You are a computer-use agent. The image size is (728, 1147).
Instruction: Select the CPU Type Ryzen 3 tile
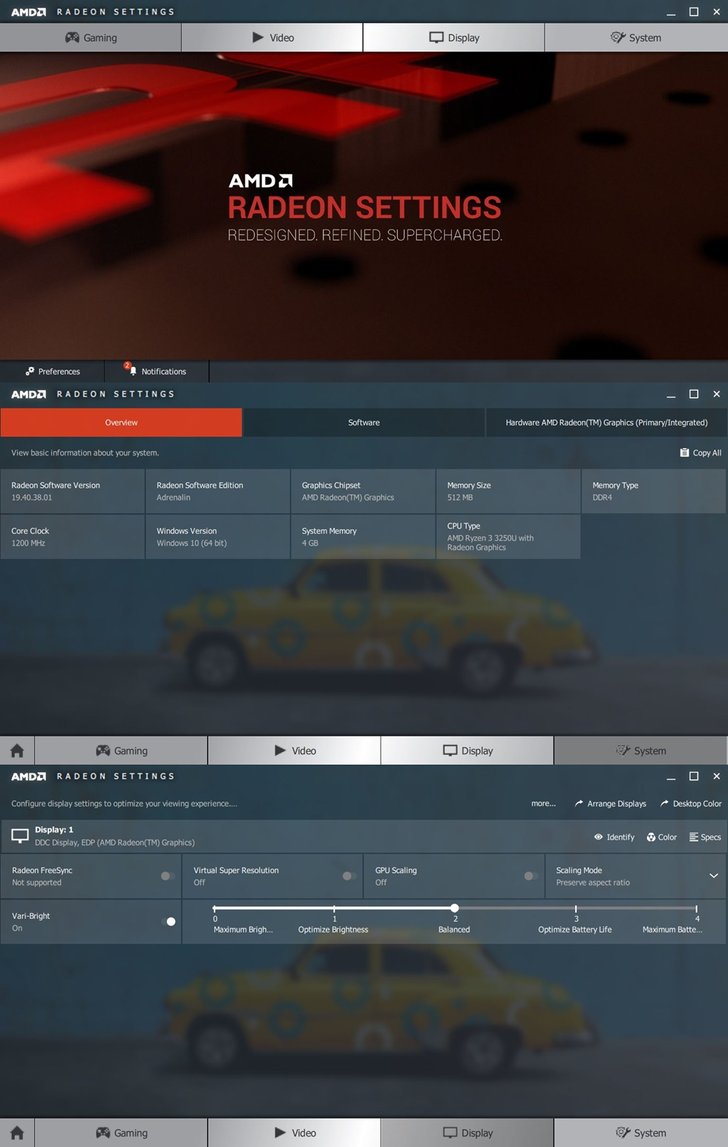509,536
